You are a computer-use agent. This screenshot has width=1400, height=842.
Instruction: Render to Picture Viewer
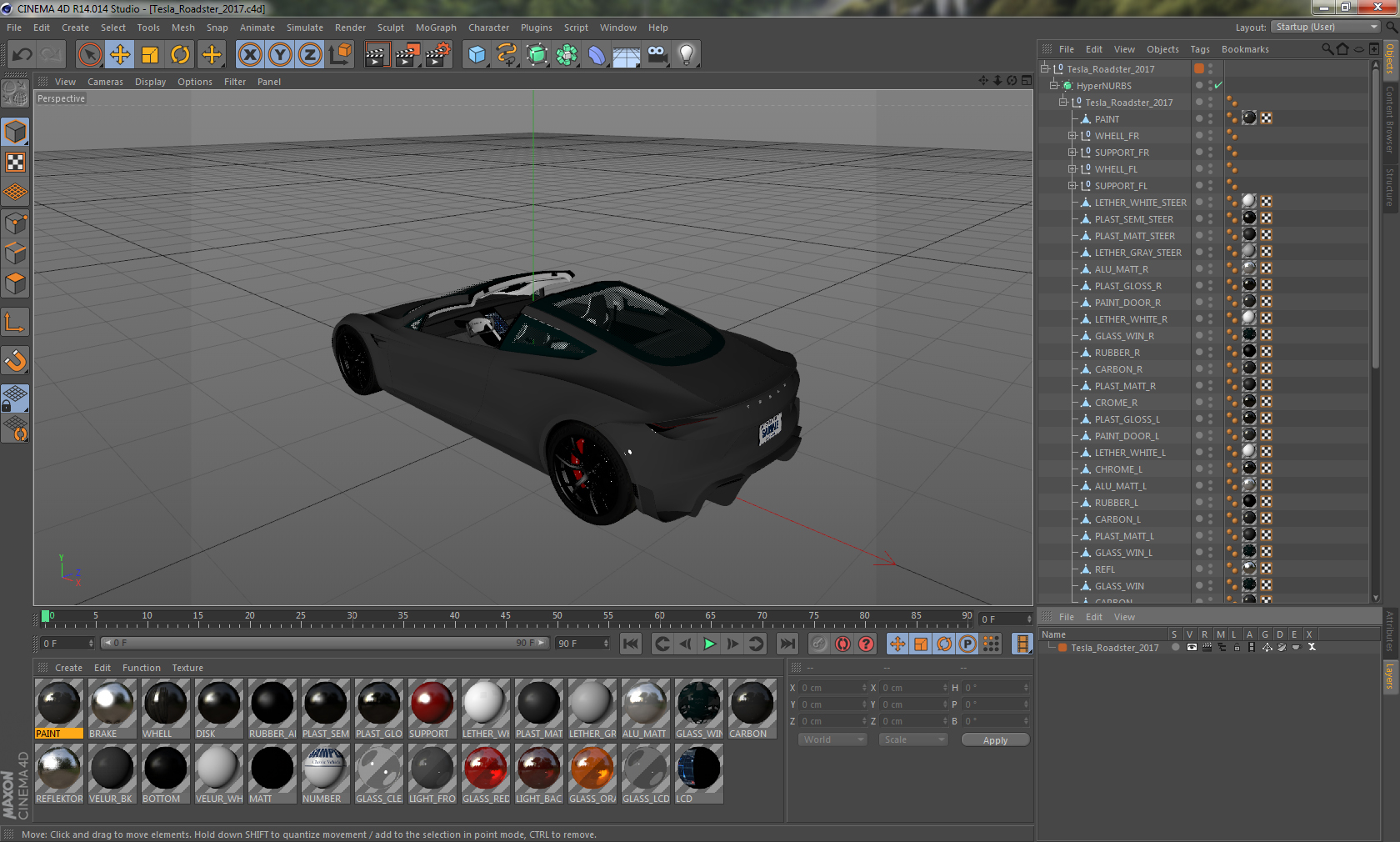coord(407,55)
